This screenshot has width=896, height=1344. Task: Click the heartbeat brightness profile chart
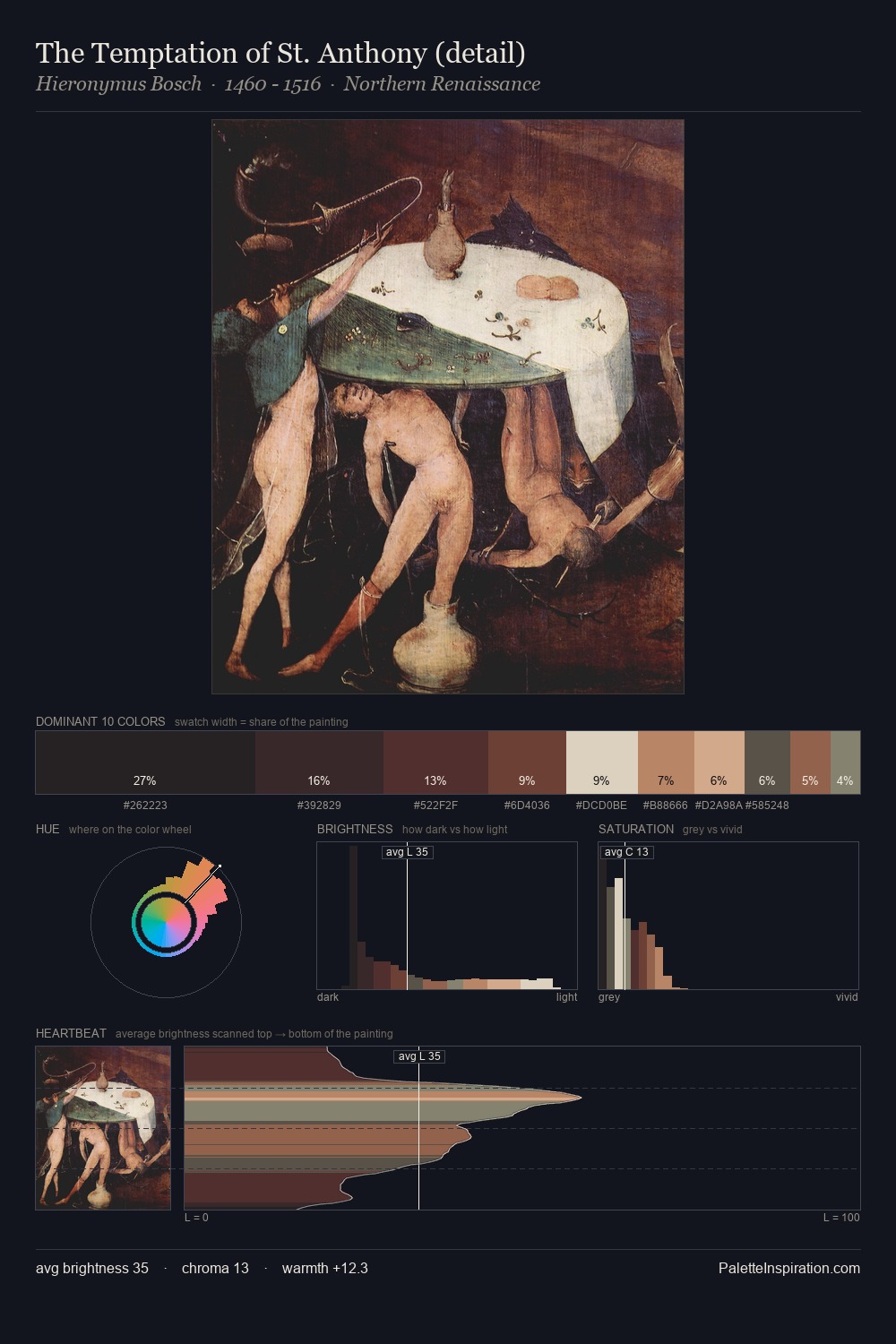[x=522, y=1128]
